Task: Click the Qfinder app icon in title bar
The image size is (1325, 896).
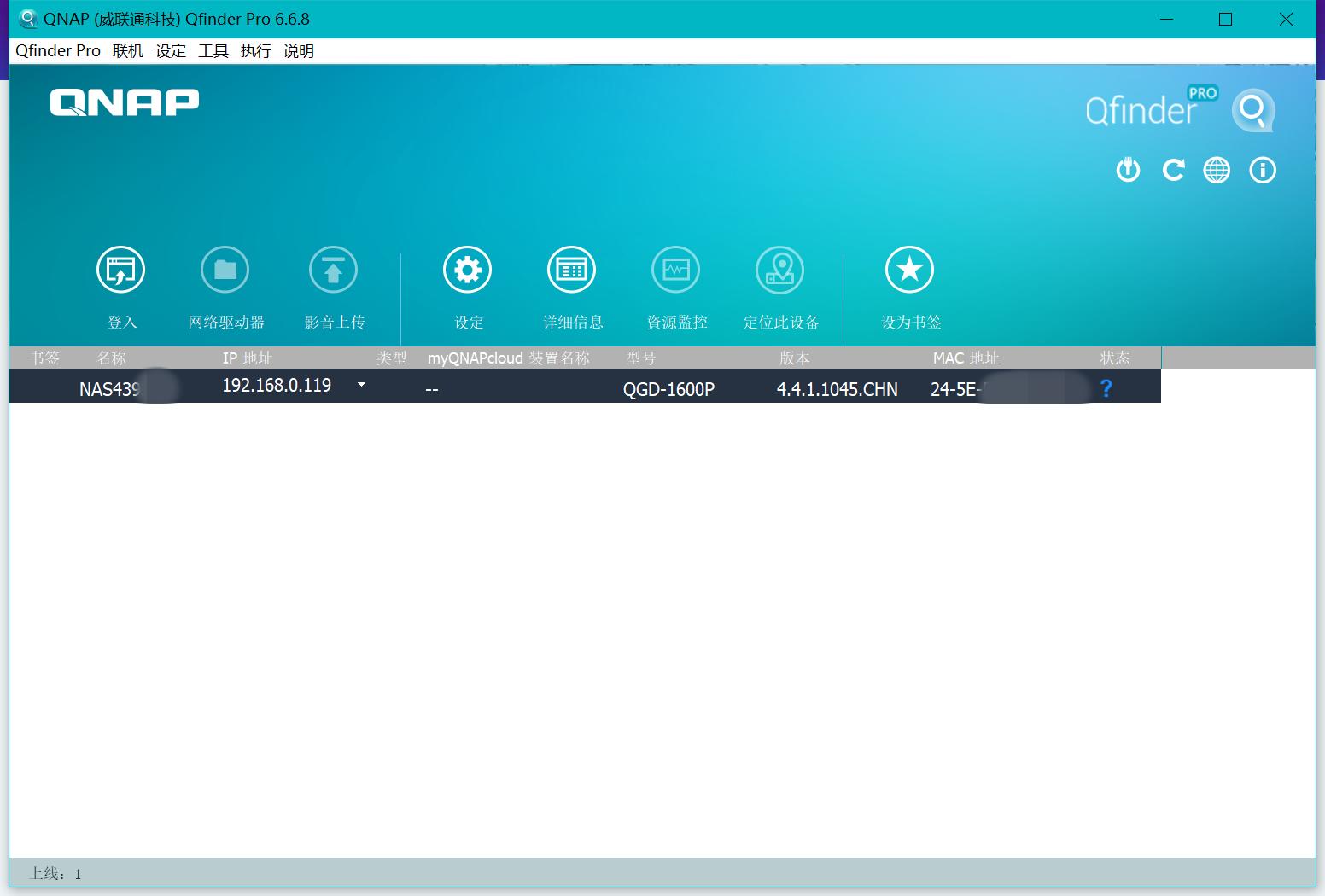Action: point(27,19)
